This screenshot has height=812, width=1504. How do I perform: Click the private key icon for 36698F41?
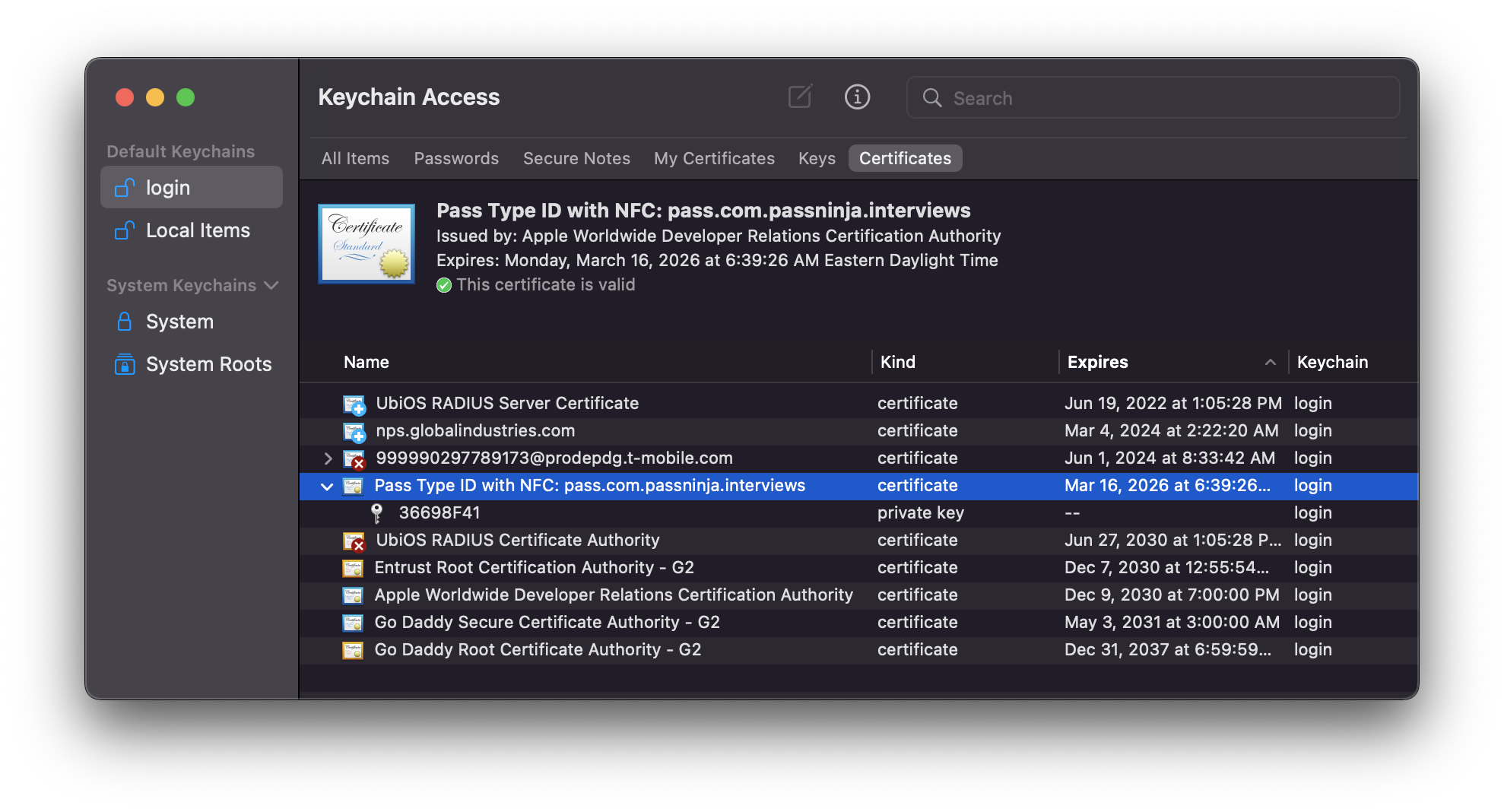coord(376,513)
